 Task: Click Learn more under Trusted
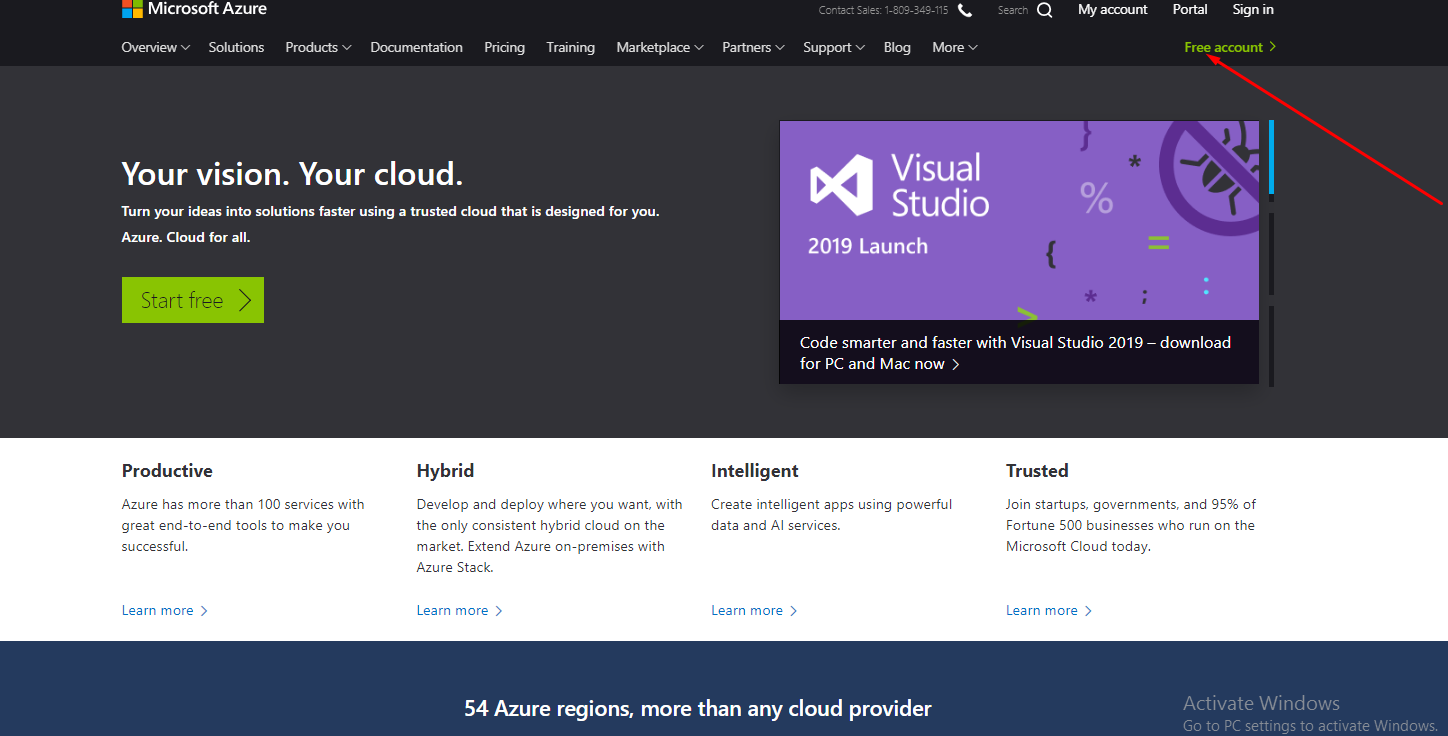click(x=1049, y=610)
